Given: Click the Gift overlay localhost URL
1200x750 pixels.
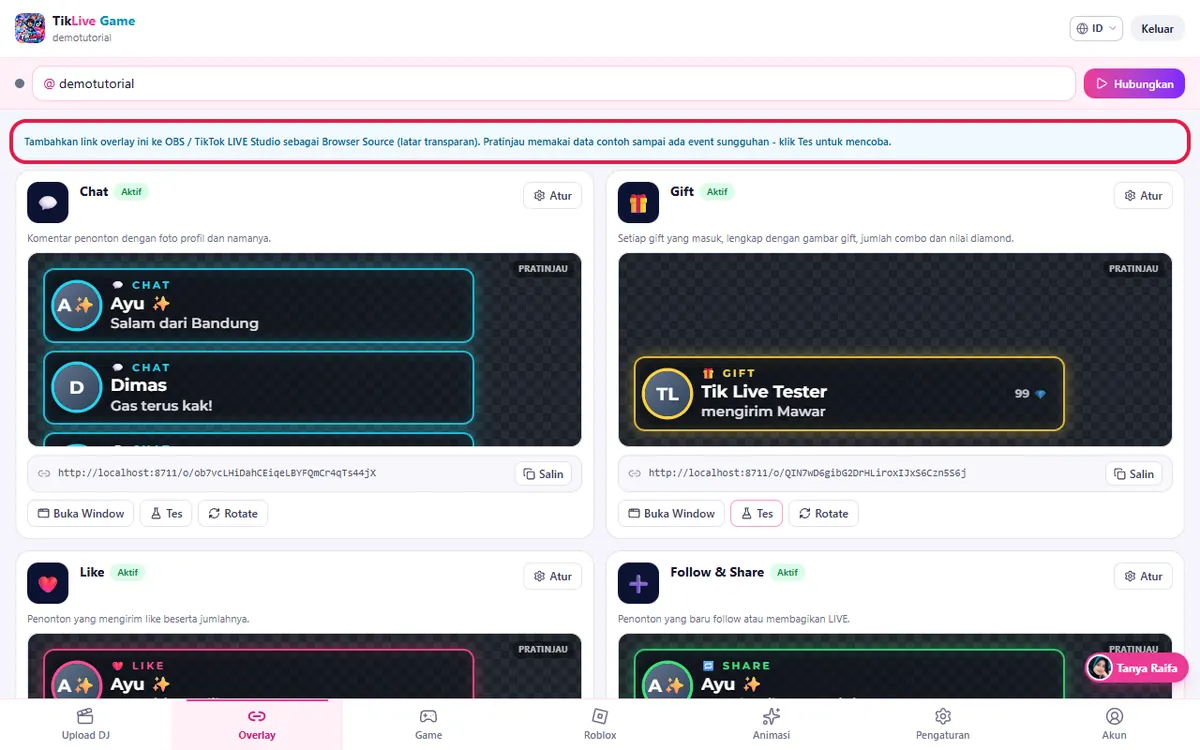Looking at the screenshot, I should pos(807,473).
